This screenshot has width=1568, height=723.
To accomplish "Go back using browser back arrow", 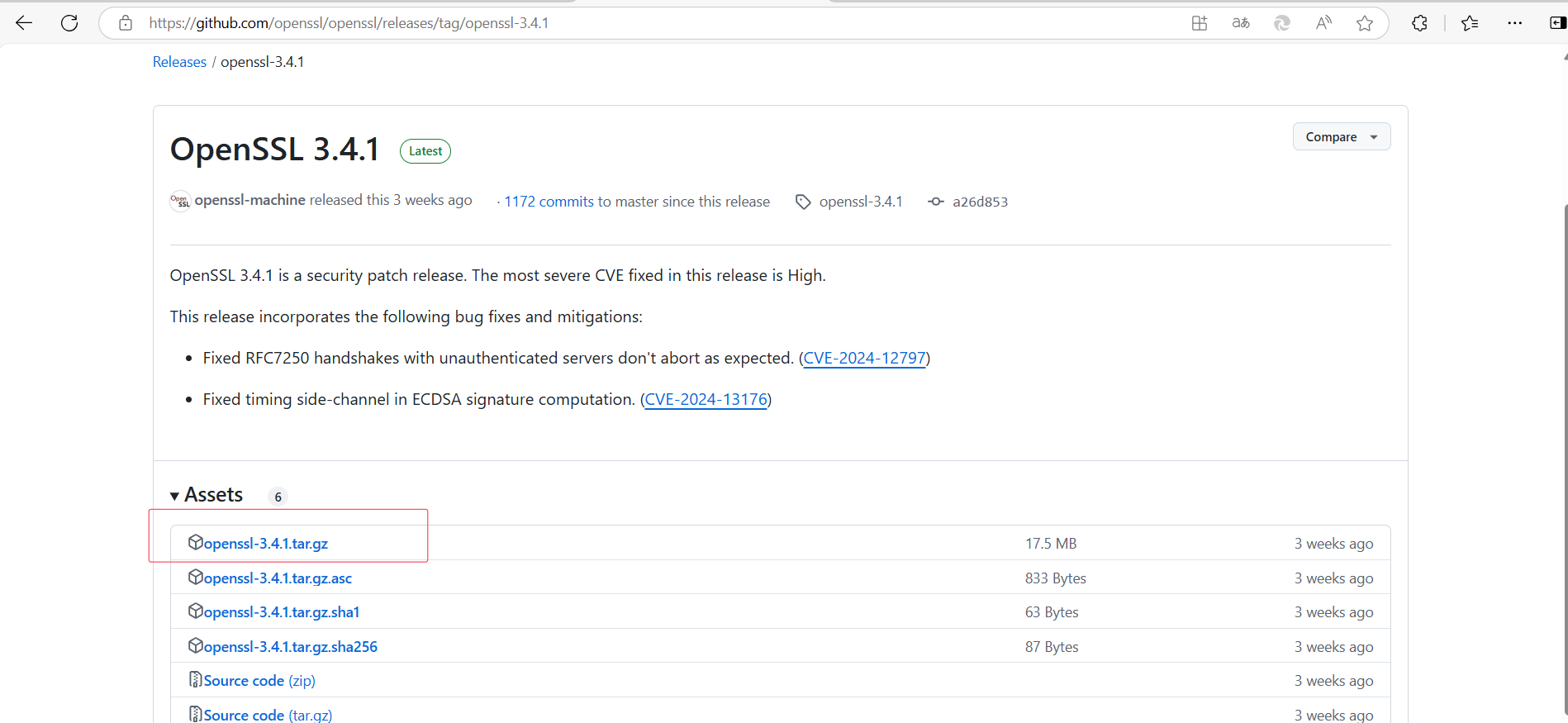I will (x=24, y=23).
